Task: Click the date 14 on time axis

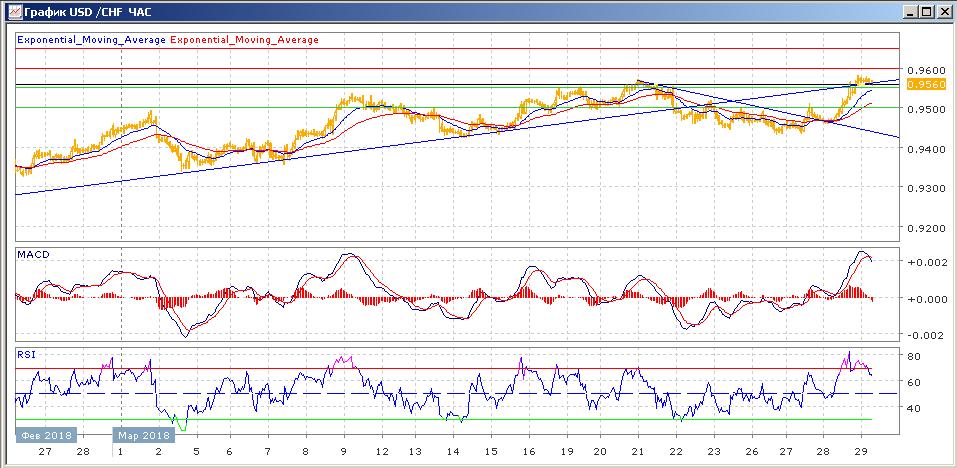Action: pos(453,452)
